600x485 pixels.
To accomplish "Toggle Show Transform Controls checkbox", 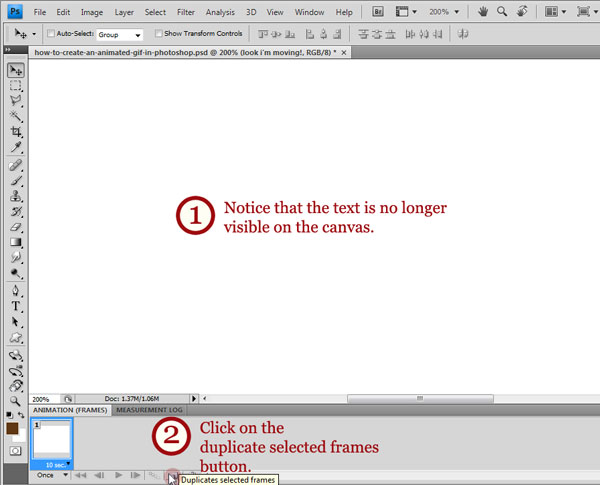I will point(159,34).
